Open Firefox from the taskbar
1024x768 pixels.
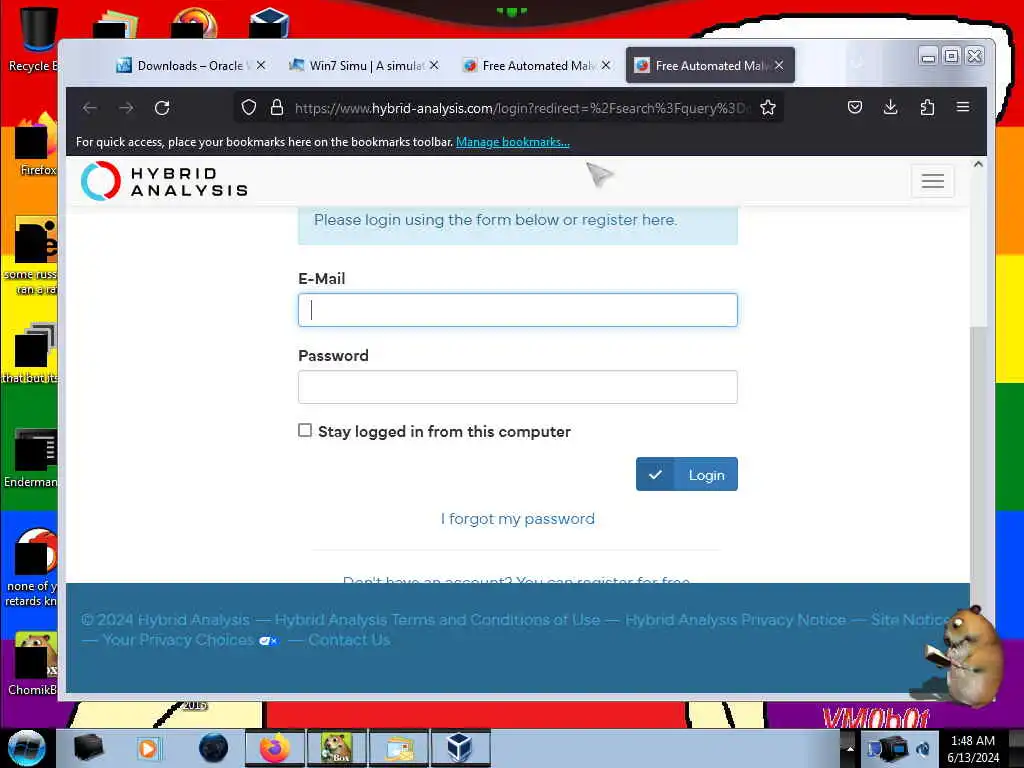(275, 748)
